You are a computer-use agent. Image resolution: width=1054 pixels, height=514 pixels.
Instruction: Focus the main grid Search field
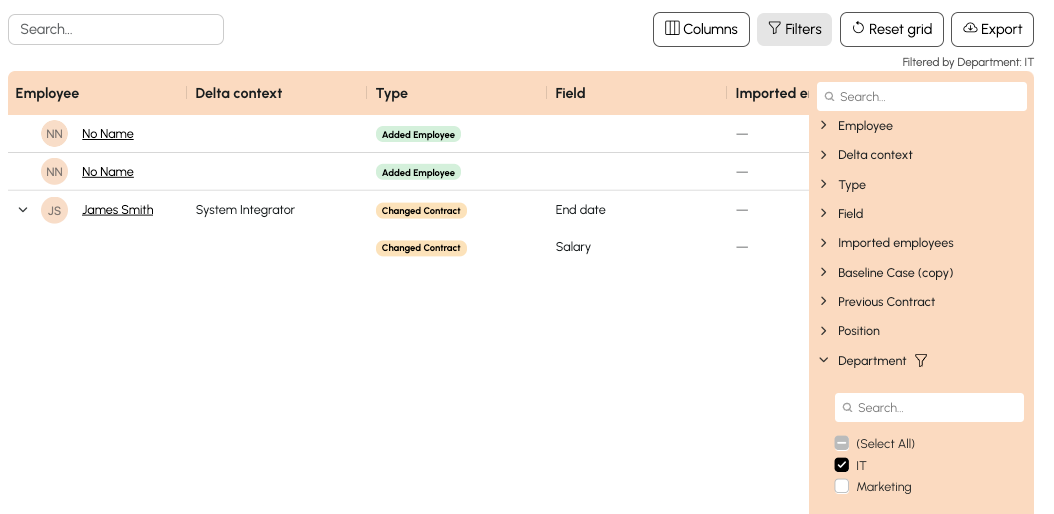point(116,29)
